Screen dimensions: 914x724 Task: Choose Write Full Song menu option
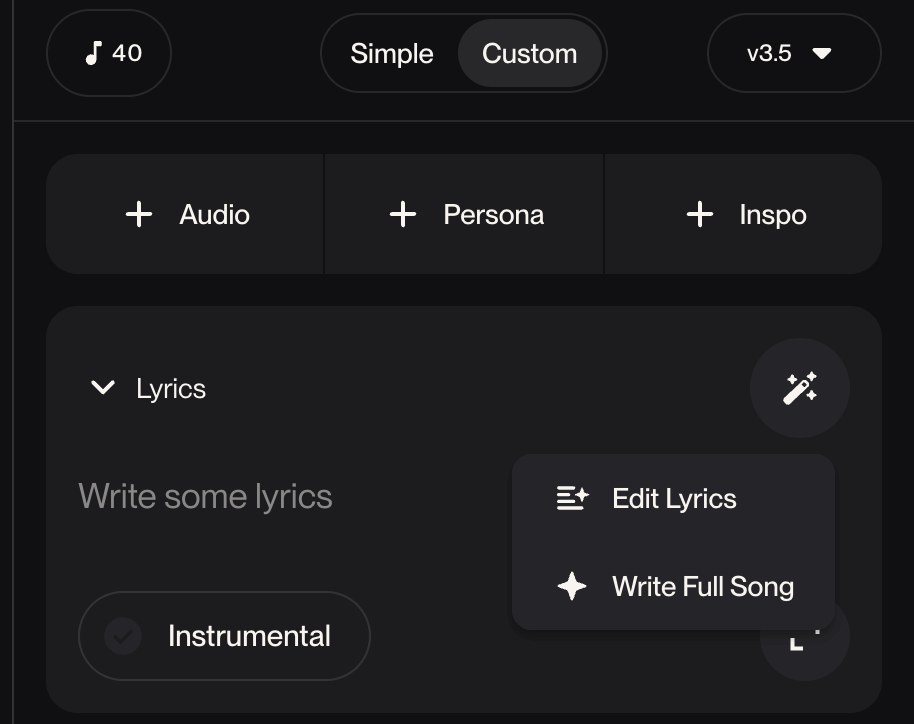(702, 587)
